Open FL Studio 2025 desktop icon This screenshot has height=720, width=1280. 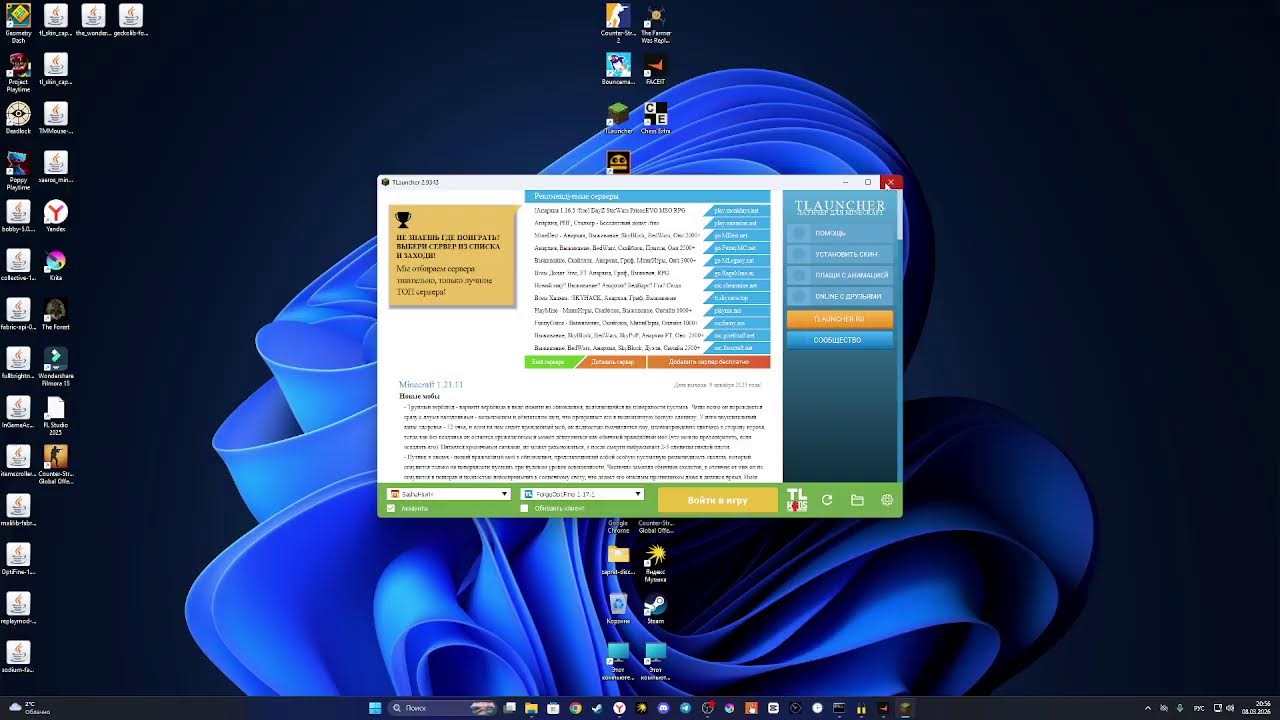pyautogui.click(x=56, y=416)
